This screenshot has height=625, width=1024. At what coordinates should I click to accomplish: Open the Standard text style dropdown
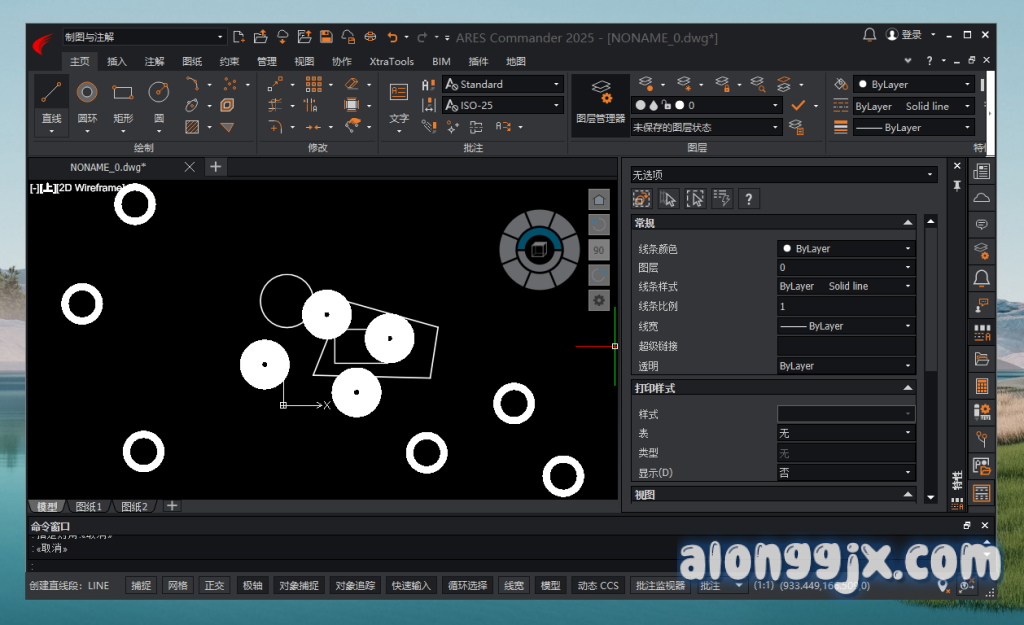click(x=503, y=85)
